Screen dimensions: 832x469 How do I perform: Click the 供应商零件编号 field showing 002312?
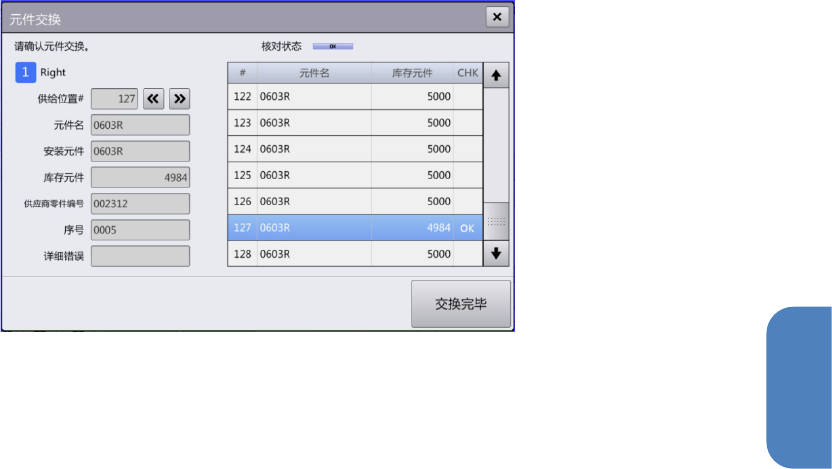(140, 204)
